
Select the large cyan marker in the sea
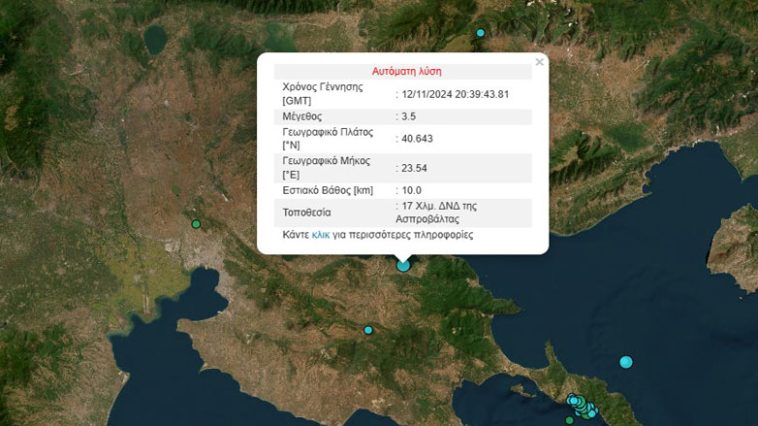click(626, 362)
